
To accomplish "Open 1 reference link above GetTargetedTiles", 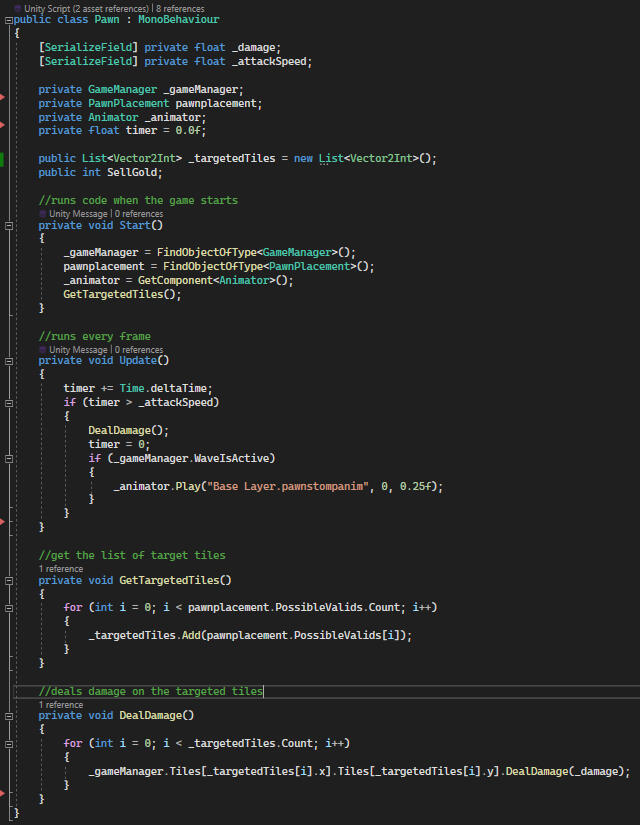I will coord(61,568).
